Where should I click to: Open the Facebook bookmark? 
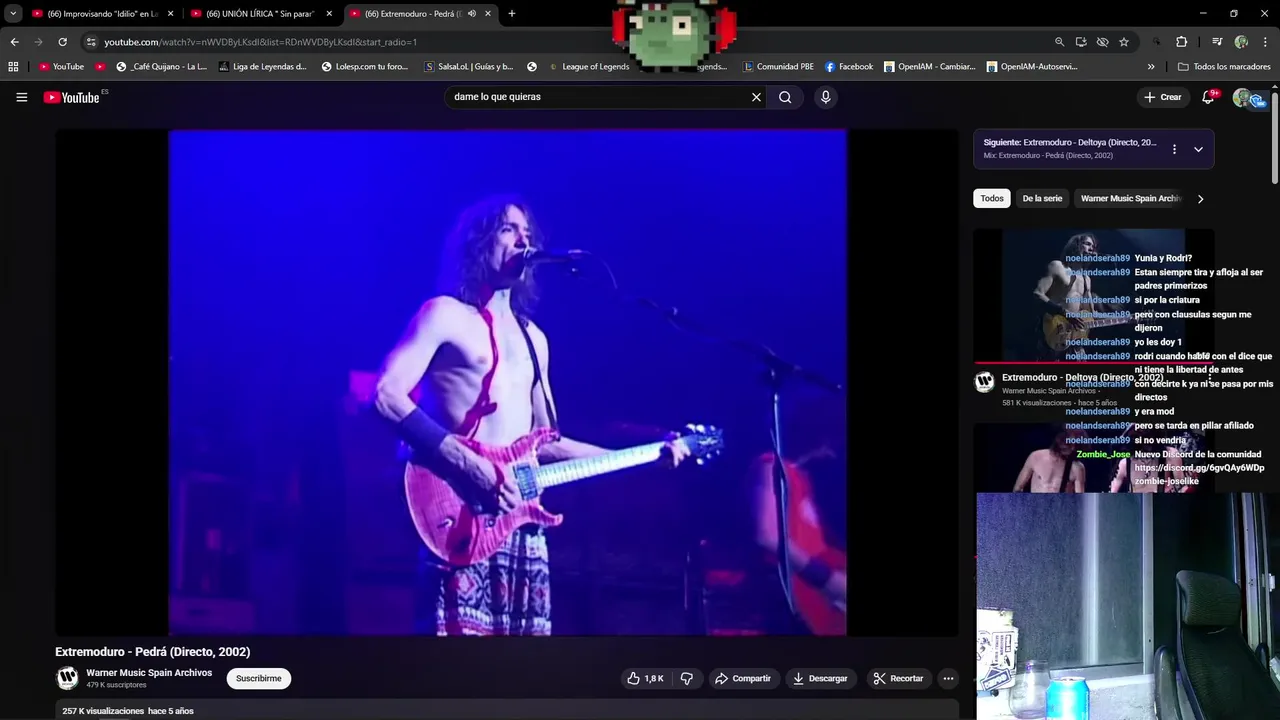click(x=849, y=67)
